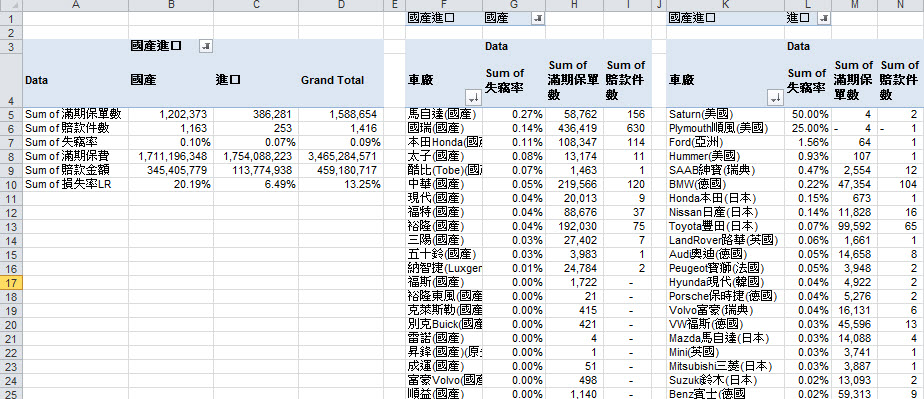Click the Toyota豐田(日本) row label
924x399 pixels.
(725, 226)
